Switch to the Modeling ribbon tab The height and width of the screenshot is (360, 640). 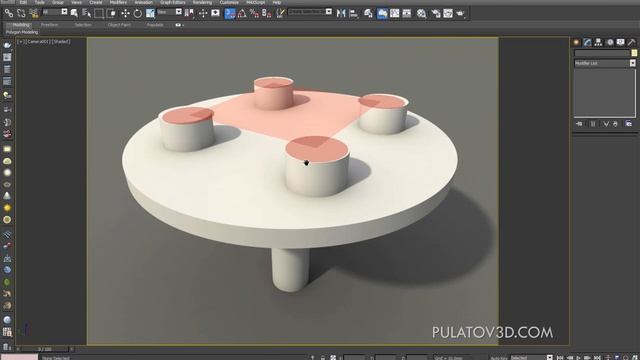pos(21,25)
